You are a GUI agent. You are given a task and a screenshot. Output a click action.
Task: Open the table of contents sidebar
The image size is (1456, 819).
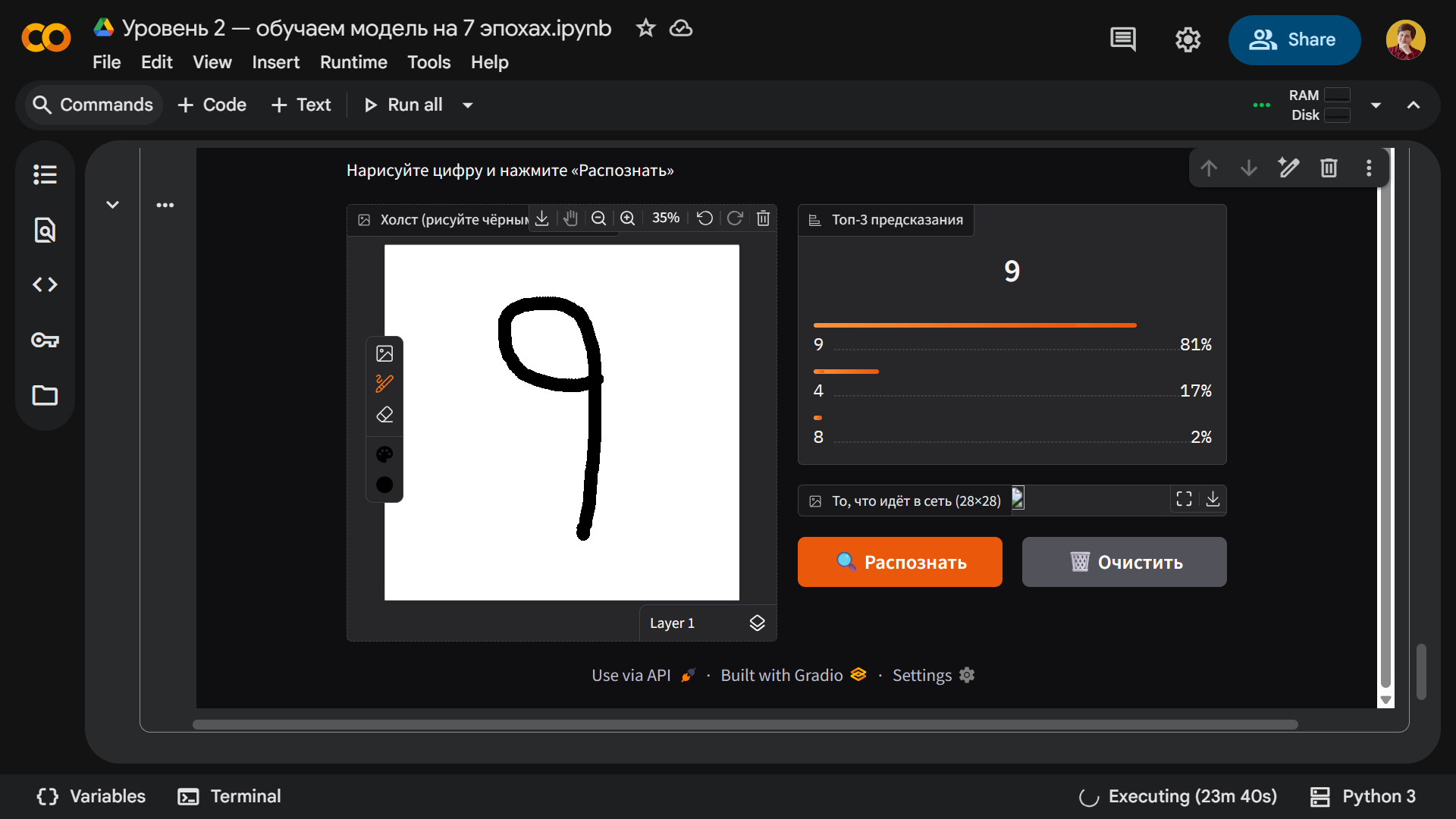[x=45, y=174]
